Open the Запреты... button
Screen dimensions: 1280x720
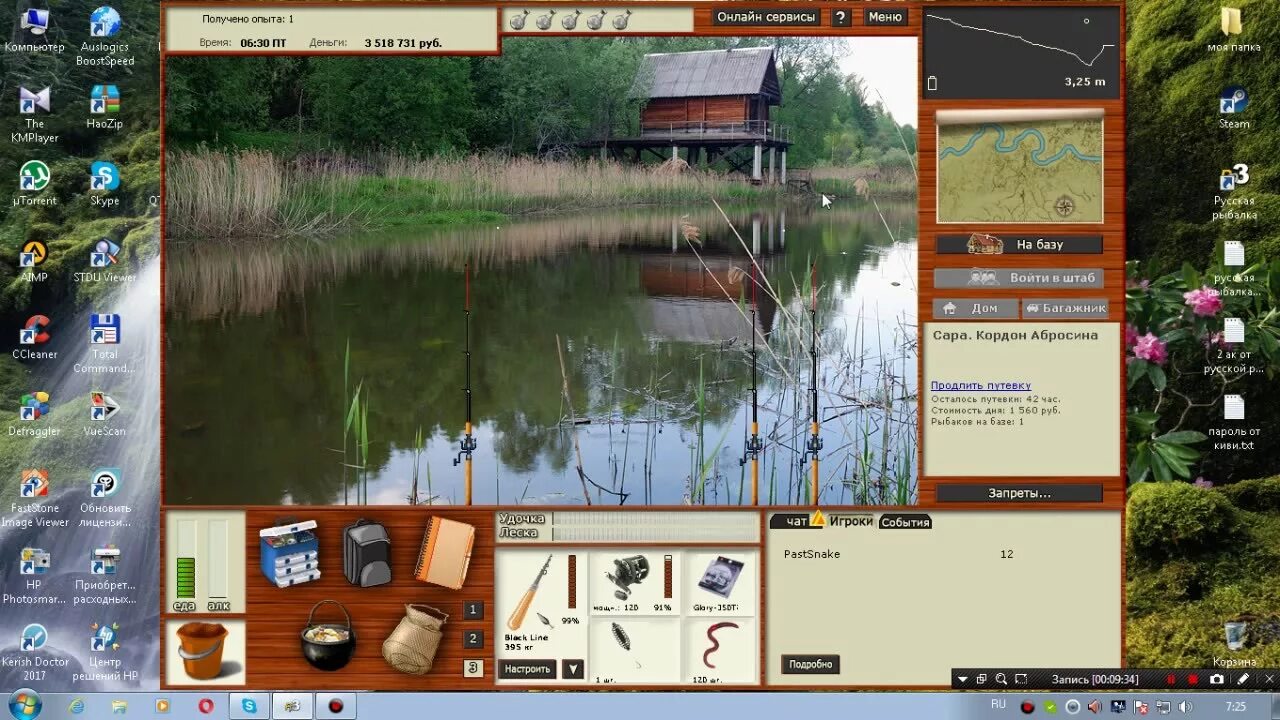pos(1019,493)
